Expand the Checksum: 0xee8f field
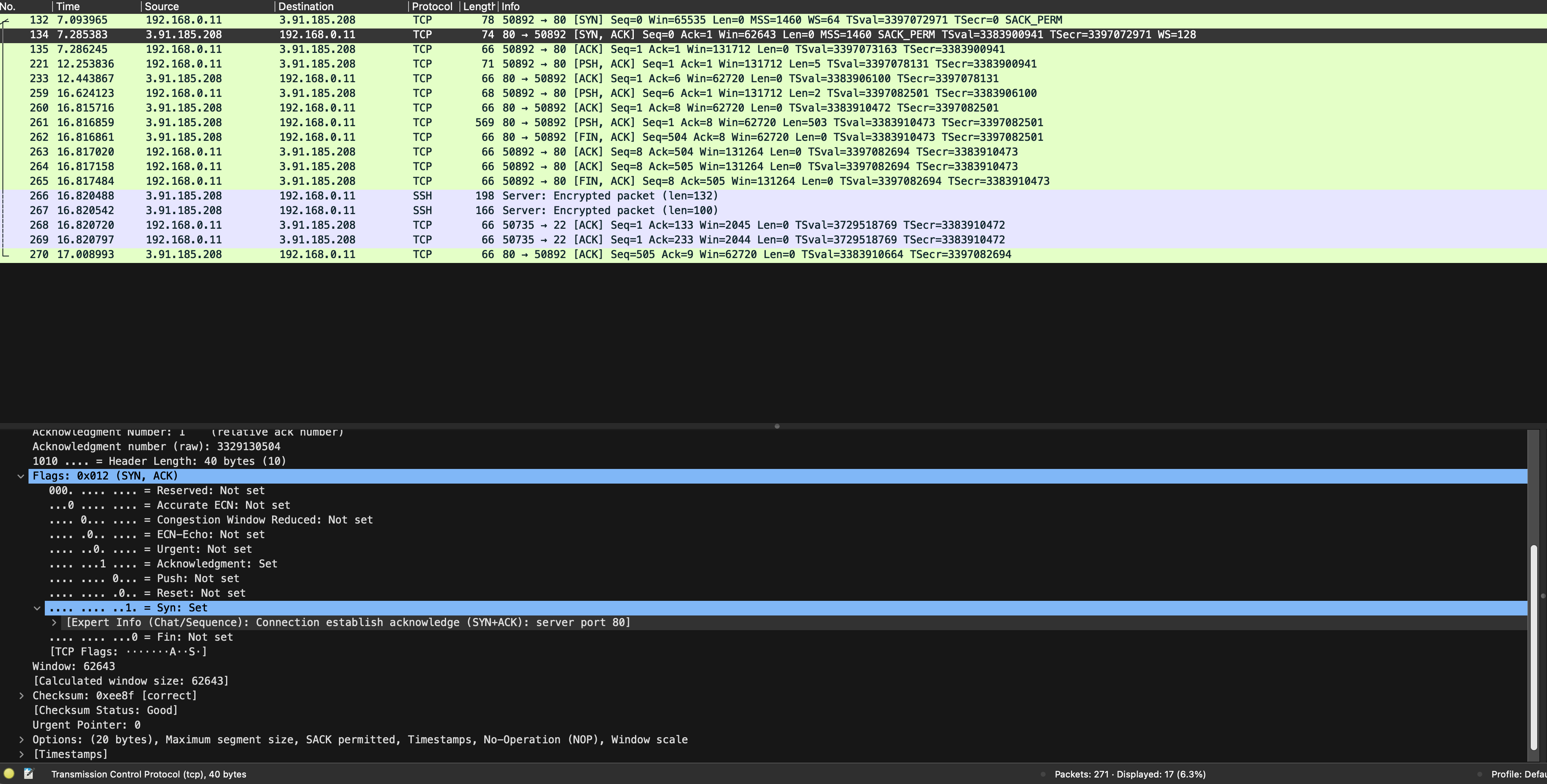 pyautogui.click(x=22, y=696)
